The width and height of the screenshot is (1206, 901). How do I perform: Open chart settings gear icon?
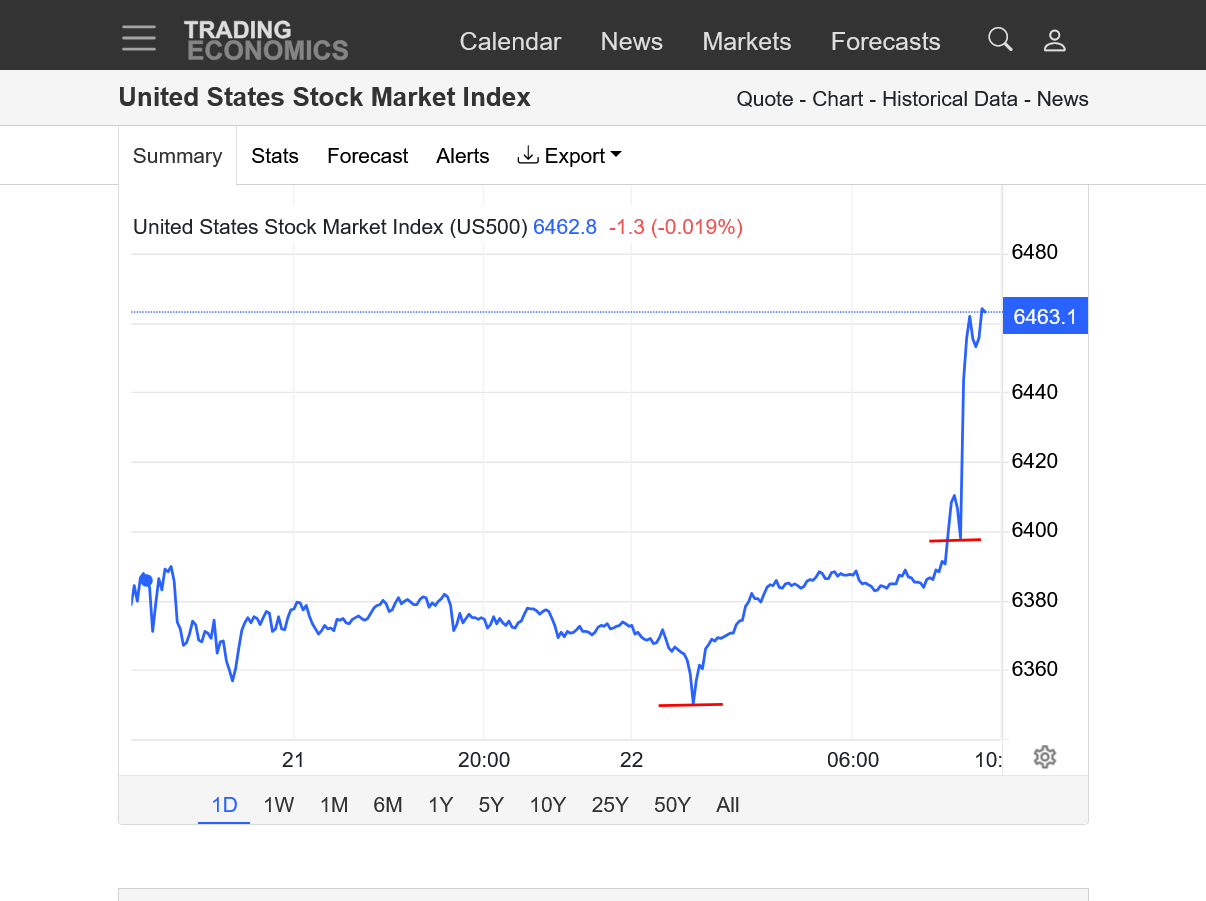pos(1045,757)
